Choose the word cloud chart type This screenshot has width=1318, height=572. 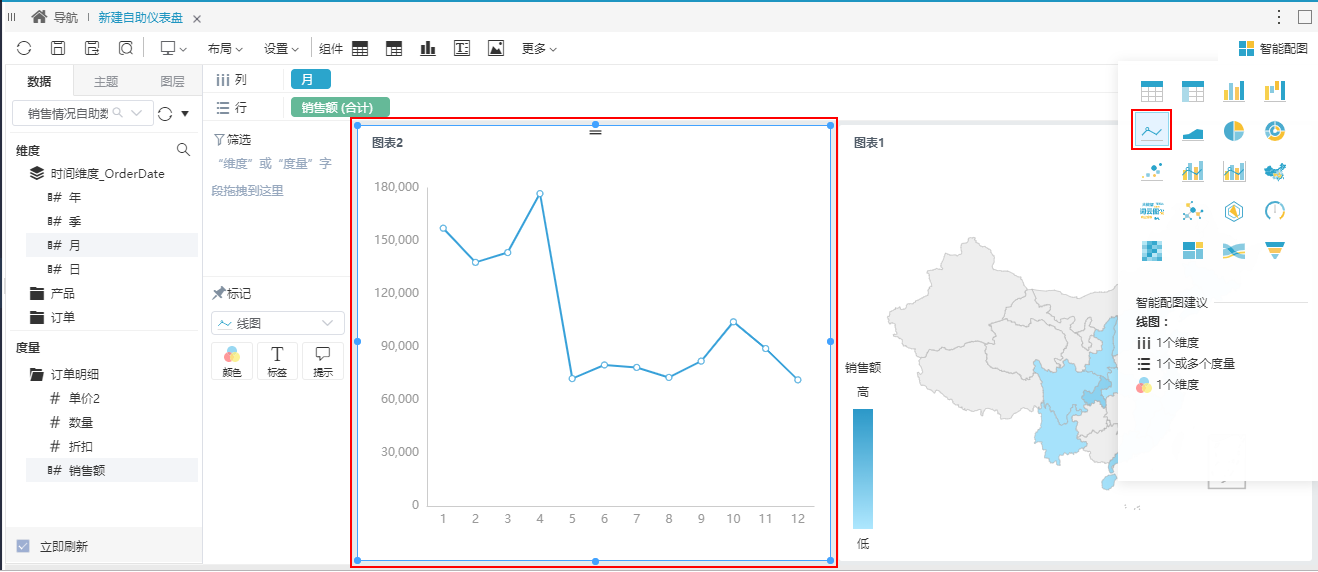click(1152, 210)
